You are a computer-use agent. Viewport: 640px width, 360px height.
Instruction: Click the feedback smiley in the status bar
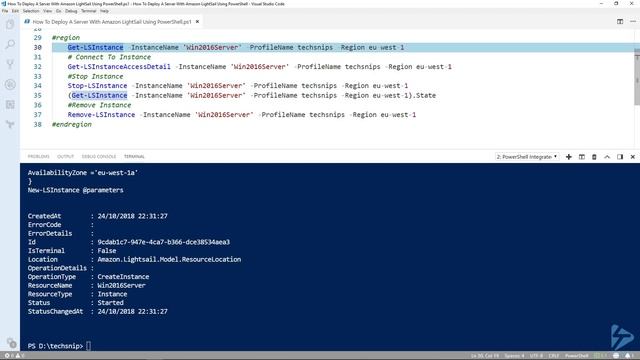pos(616,356)
